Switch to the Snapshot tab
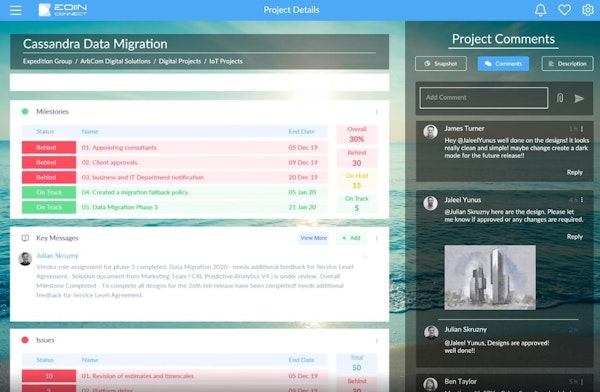The image size is (600, 392). [441, 64]
